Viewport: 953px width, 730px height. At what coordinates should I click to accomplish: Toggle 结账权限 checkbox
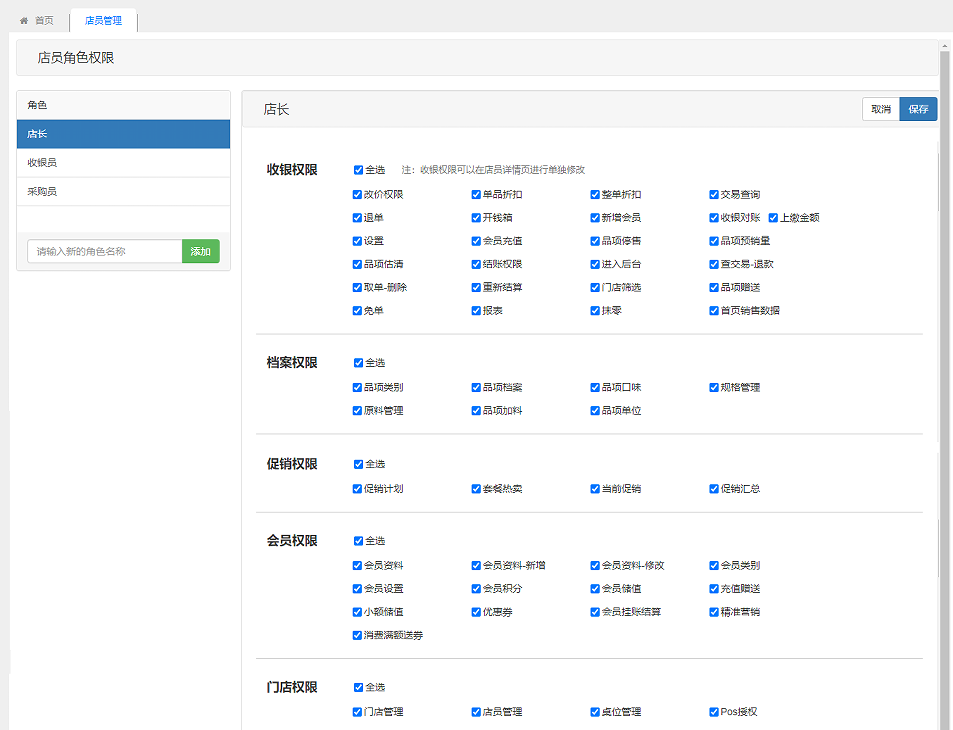[x=476, y=264]
